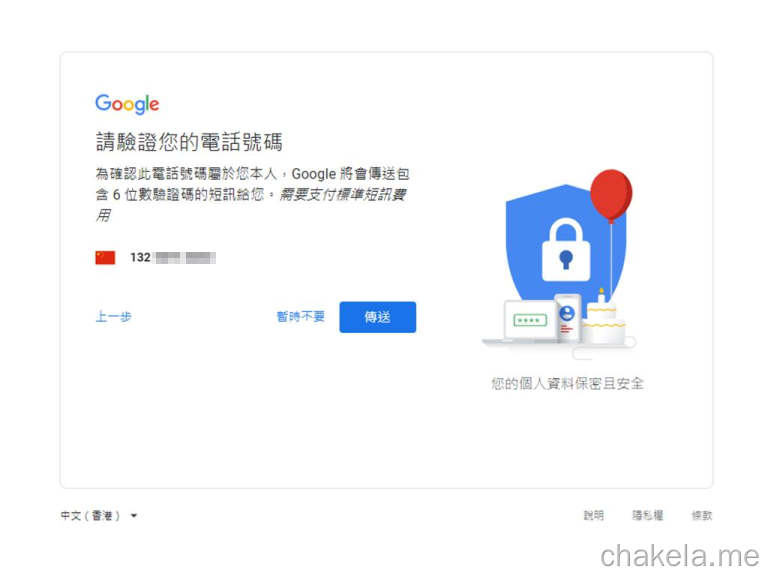Click the China flag icon
Viewport: 768px width, 576px height.
coord(105,258)
